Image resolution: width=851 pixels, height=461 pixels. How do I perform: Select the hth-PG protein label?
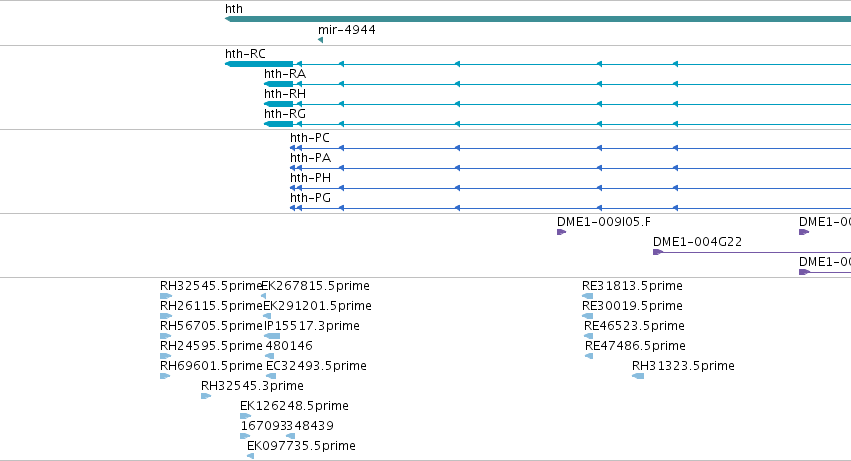[310, 198]
